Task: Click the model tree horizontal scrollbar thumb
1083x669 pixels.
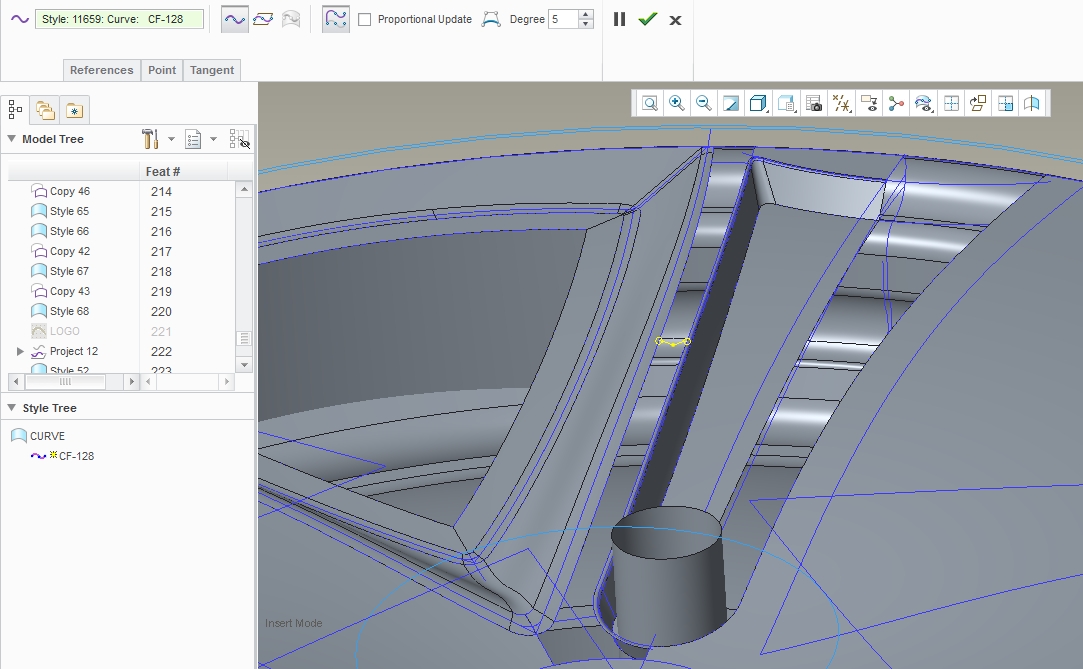Action: [65, 381]
